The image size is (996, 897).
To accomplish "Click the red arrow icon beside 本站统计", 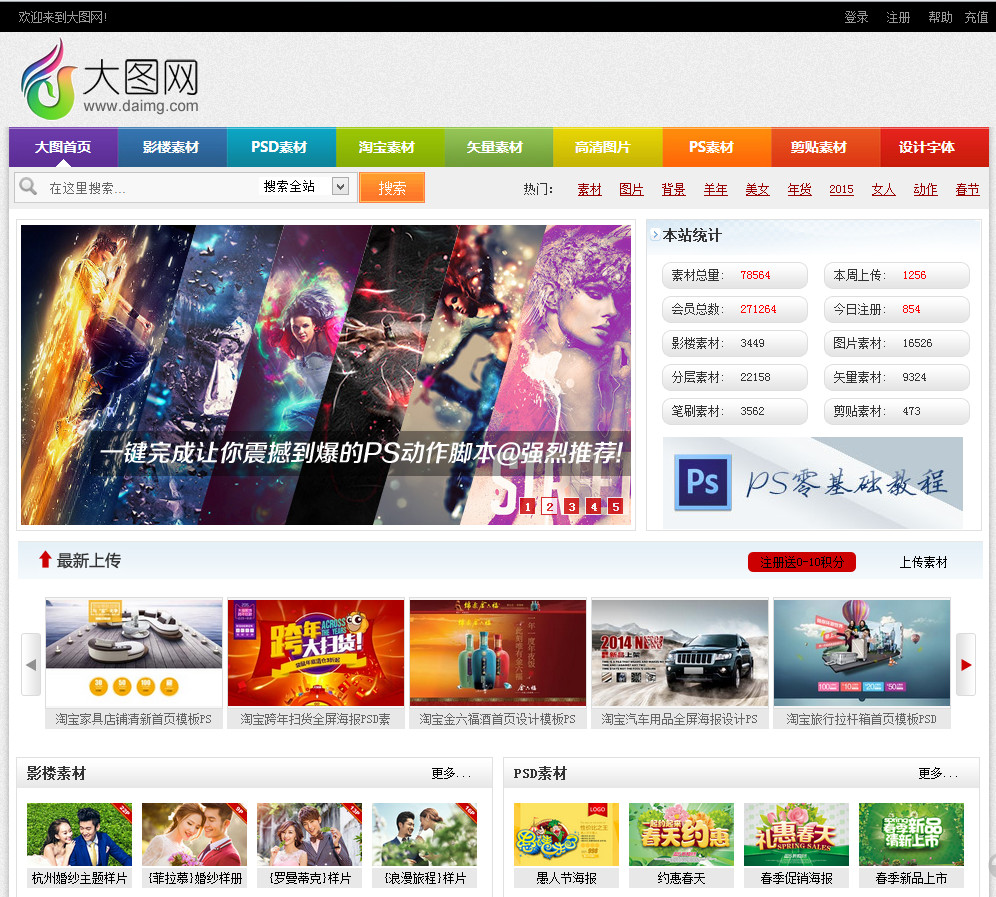I will coord(654,236).
